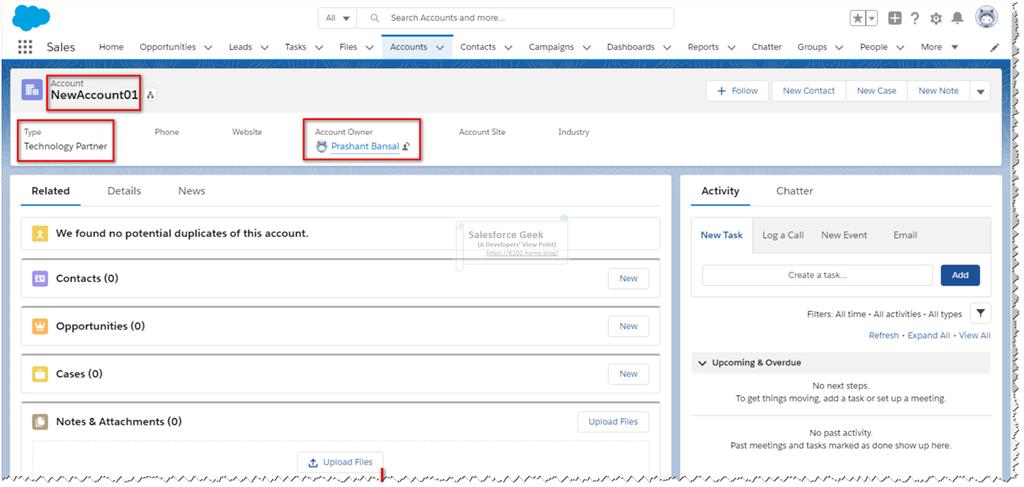
Task: Open the Favorites star icon
Action: (857, 18)
